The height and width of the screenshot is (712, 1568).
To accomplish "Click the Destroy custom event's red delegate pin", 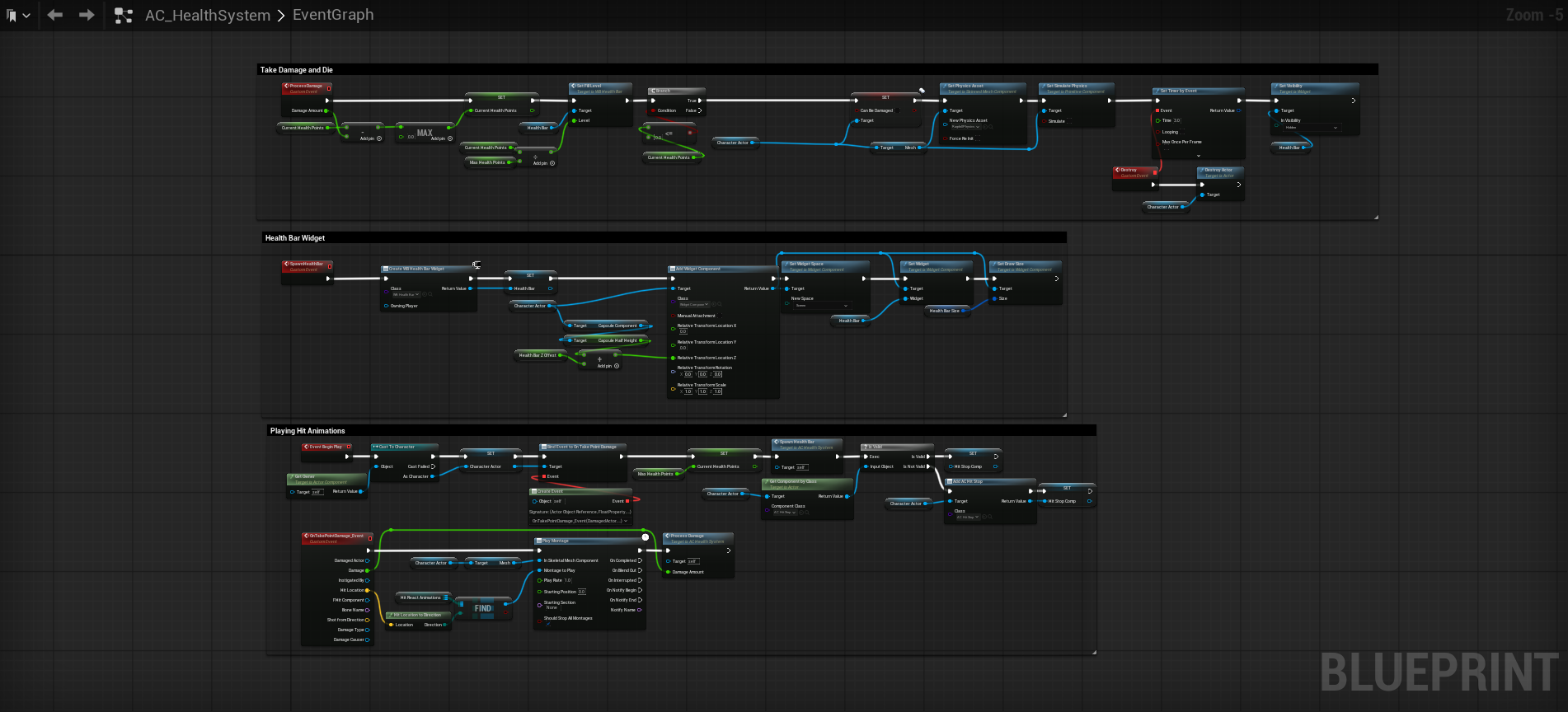I will [x=1155, y=171].
